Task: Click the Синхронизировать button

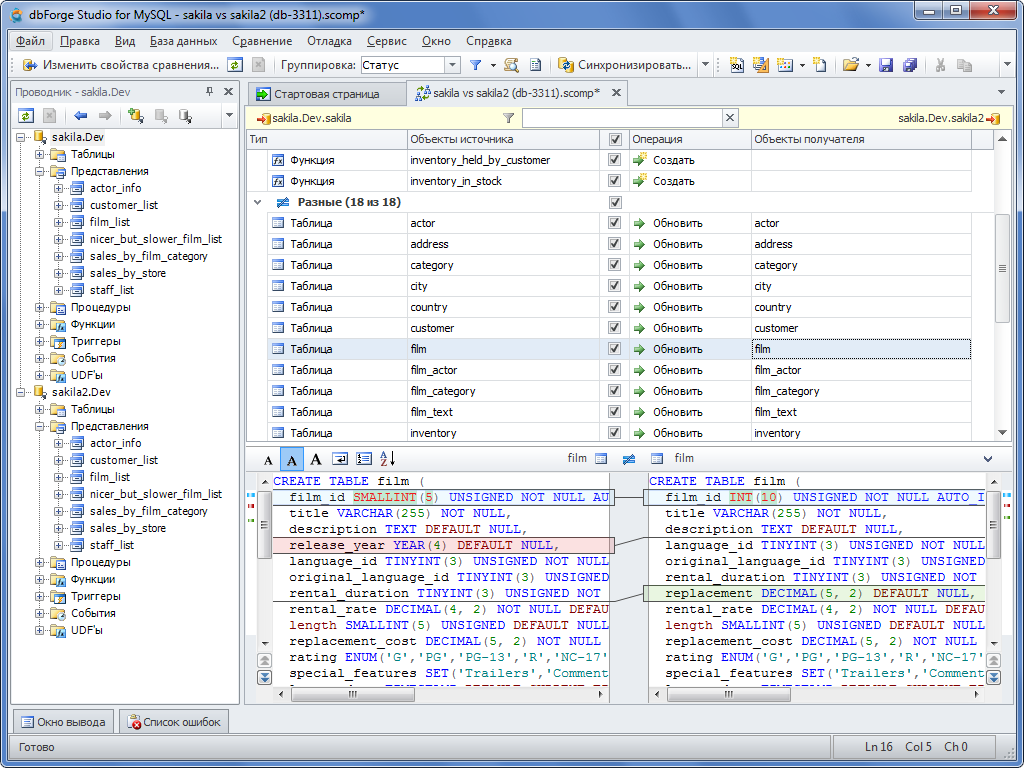Action: (x=625, y=65)
